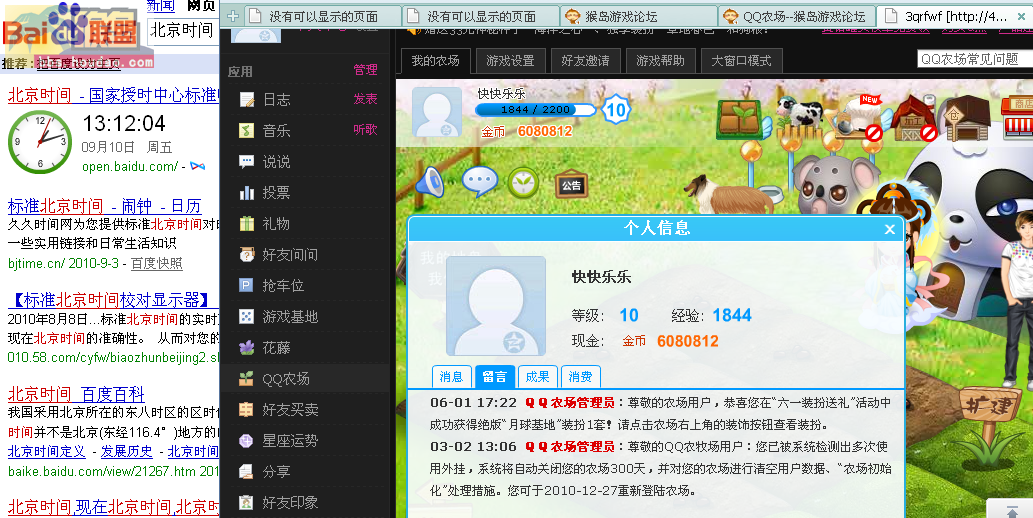
Task: Open the 花藤 sidebar app
Action: point(275,347)
